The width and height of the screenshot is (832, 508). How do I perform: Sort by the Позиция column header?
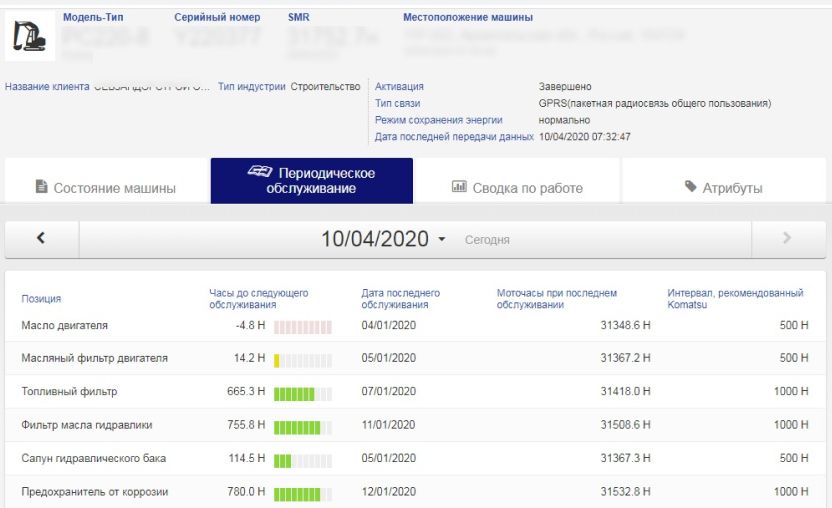click(x=41, y=299)
